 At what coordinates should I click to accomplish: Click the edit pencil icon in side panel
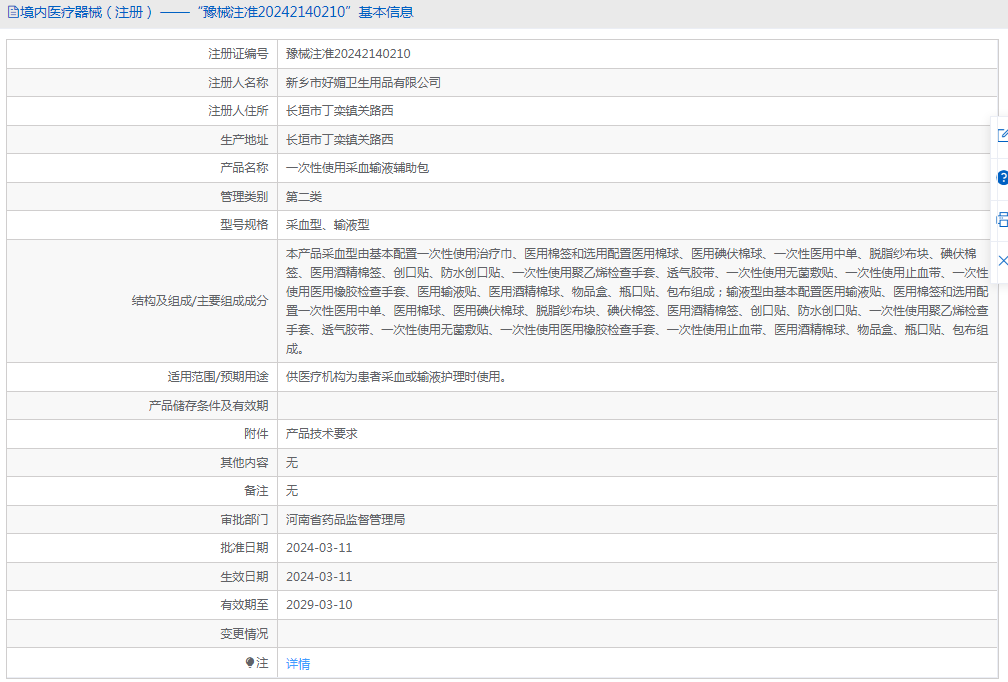pyautogui.click(x=1003, y=135)
